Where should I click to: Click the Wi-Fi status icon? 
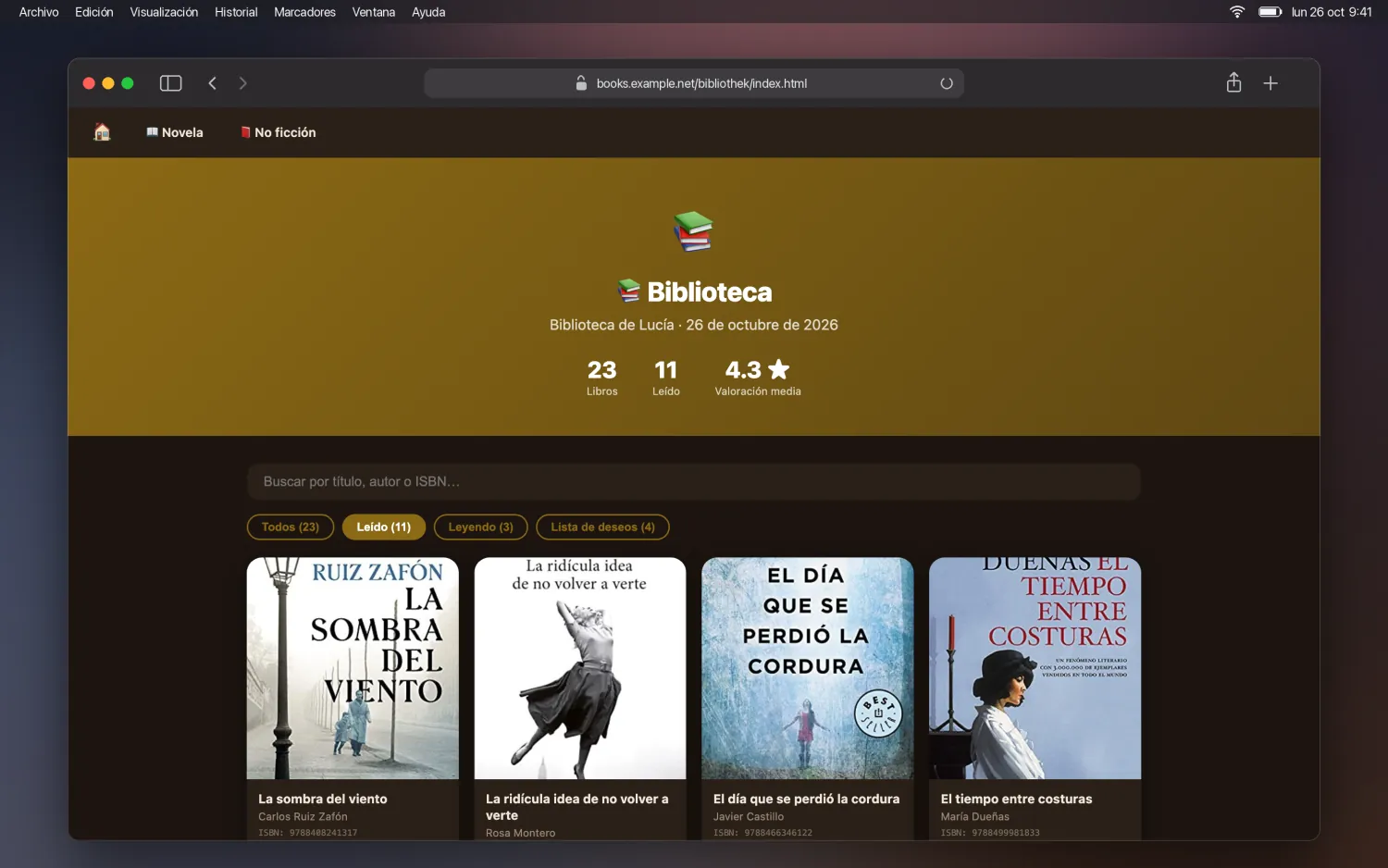[1237, 12]
